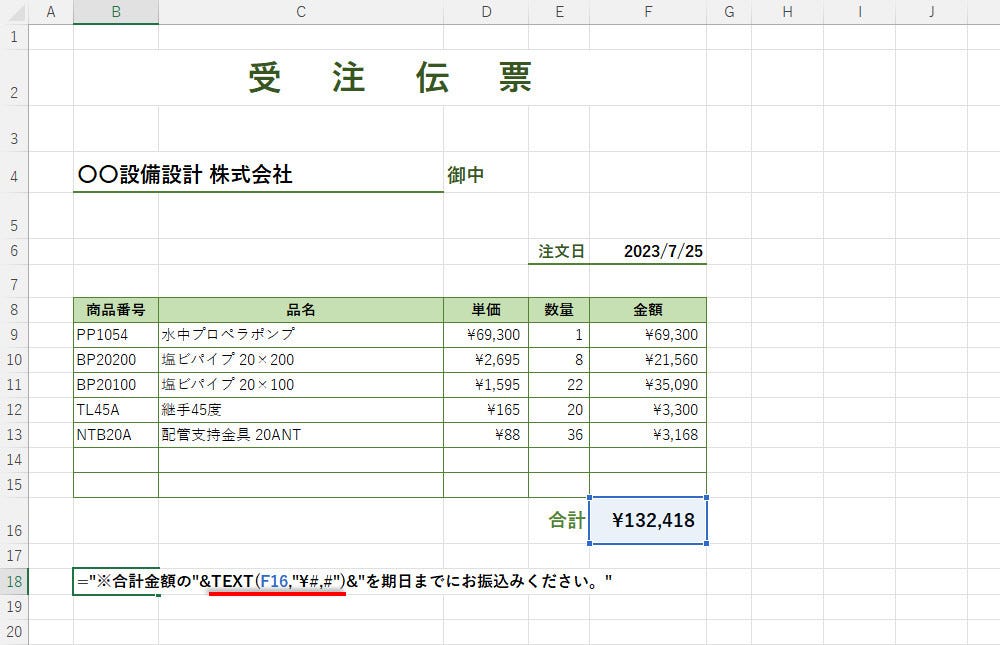Viewport: 1000px width, 645px height.
Task: Select row 1 header
Action: pos(14,37)
